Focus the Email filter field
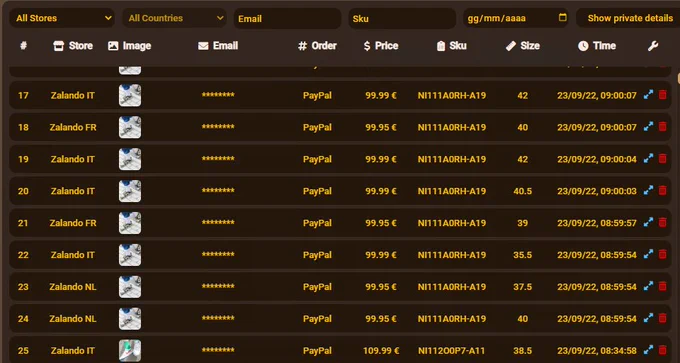 click(x=288, y=19)
